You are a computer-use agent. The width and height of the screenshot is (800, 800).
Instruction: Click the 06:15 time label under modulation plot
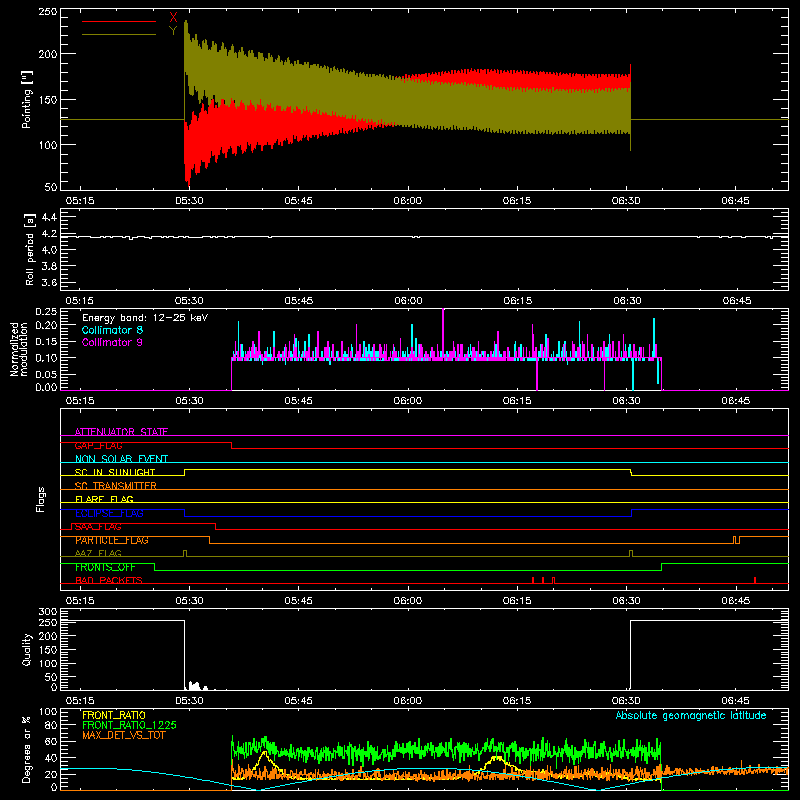tap(517, 401)
